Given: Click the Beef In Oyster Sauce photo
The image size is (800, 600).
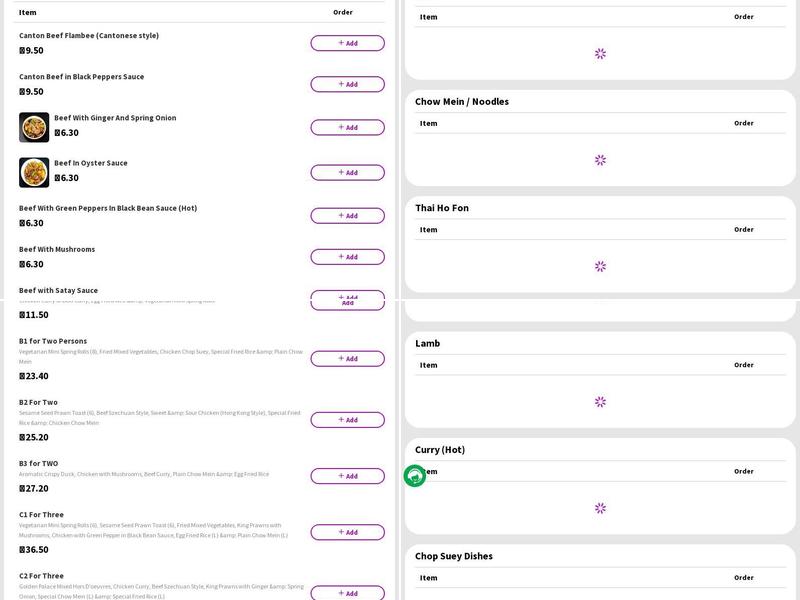Looking at the screenshot, I should tap(34, 172).
